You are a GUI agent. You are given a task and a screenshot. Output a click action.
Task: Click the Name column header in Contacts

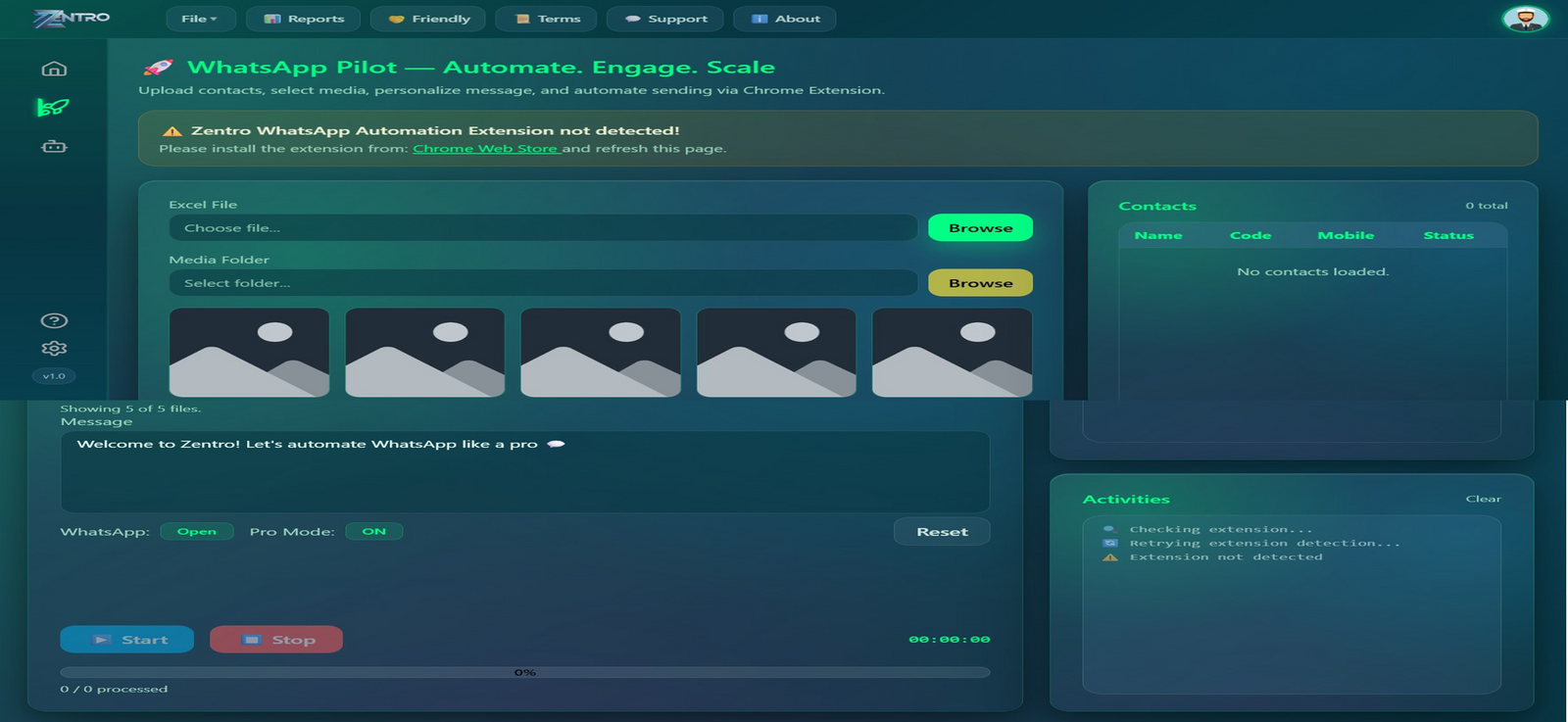click(x=1158, y=235)
